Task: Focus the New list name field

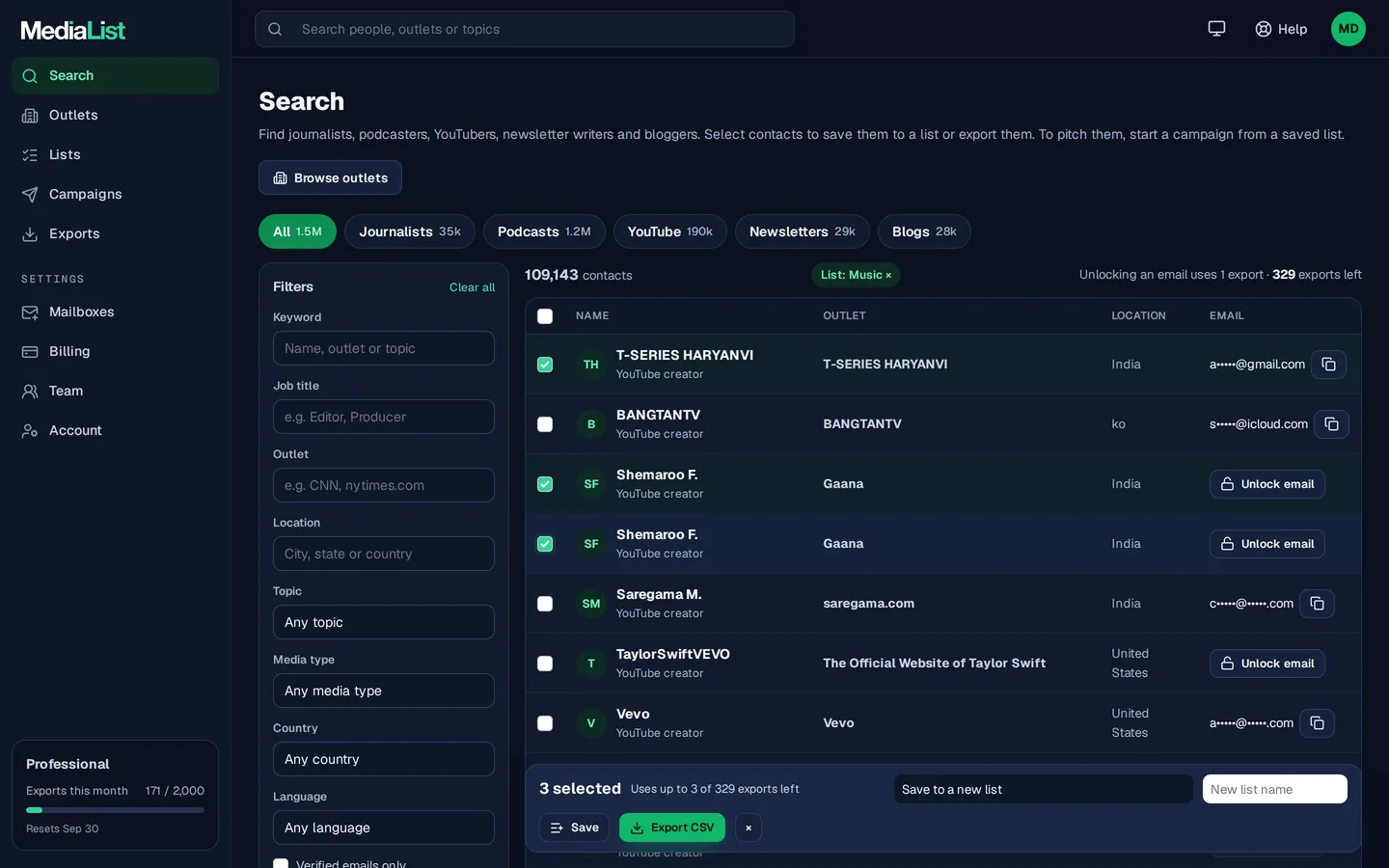Action: [1275, 789]
